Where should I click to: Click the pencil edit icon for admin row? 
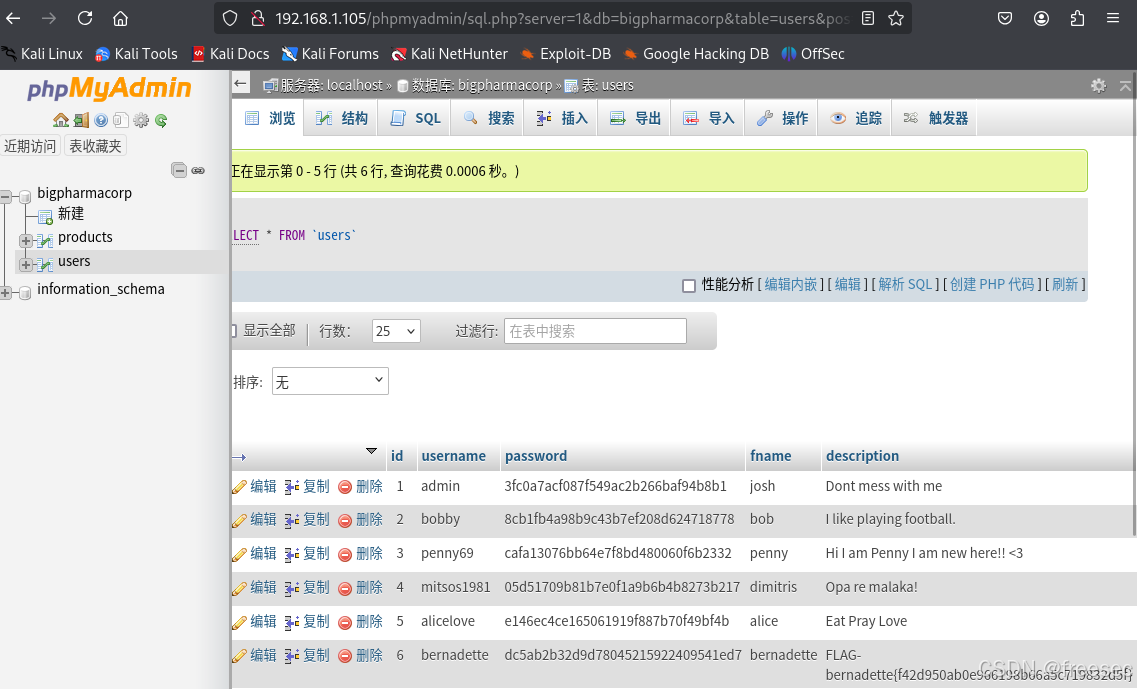click(239, 487)
